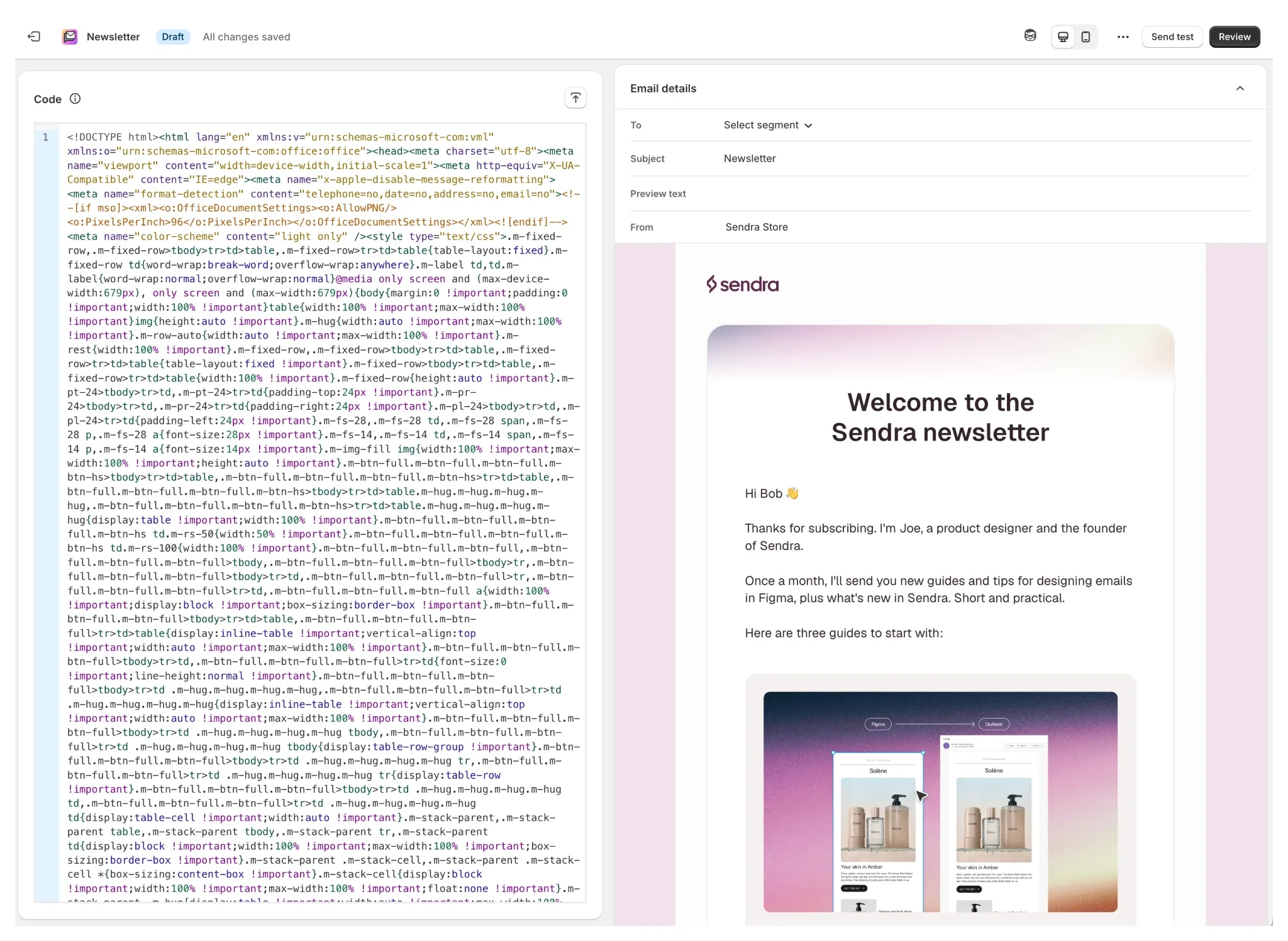Viewport: 1288px width, 941px height.
Task: Click the Draft status badge
Action: pyautogui.click(x=172, y=36)
